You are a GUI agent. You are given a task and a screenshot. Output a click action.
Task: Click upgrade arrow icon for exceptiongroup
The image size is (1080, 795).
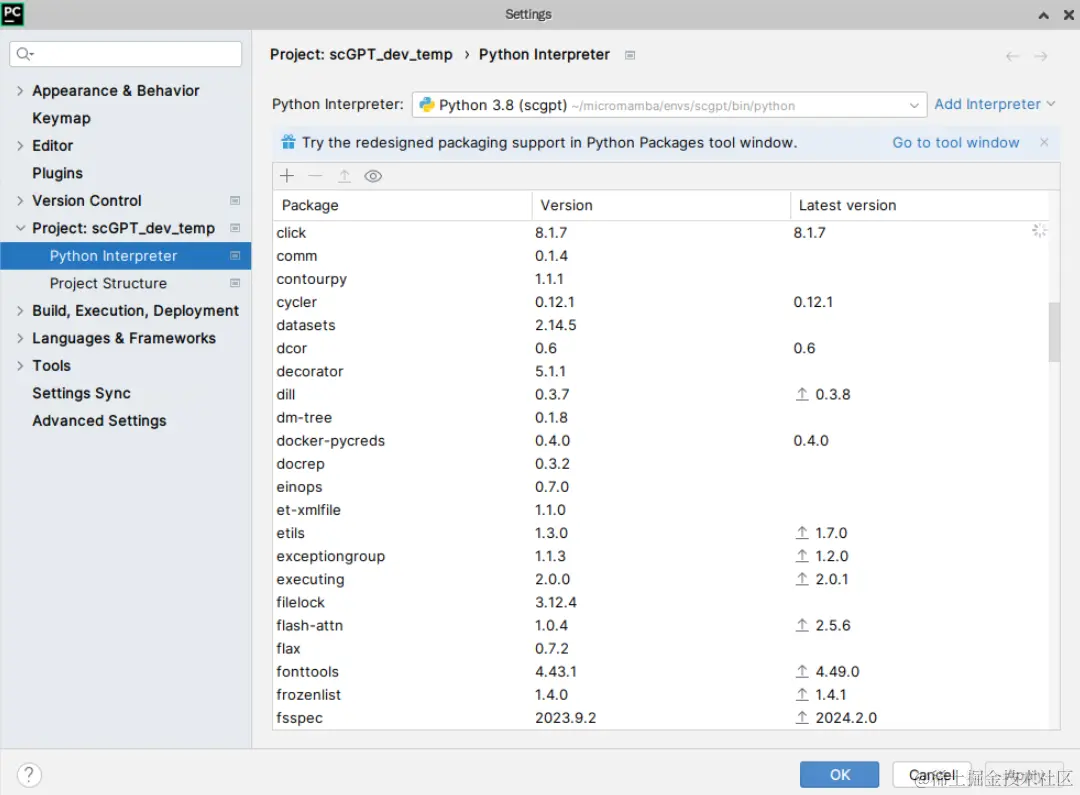[802, 556]
